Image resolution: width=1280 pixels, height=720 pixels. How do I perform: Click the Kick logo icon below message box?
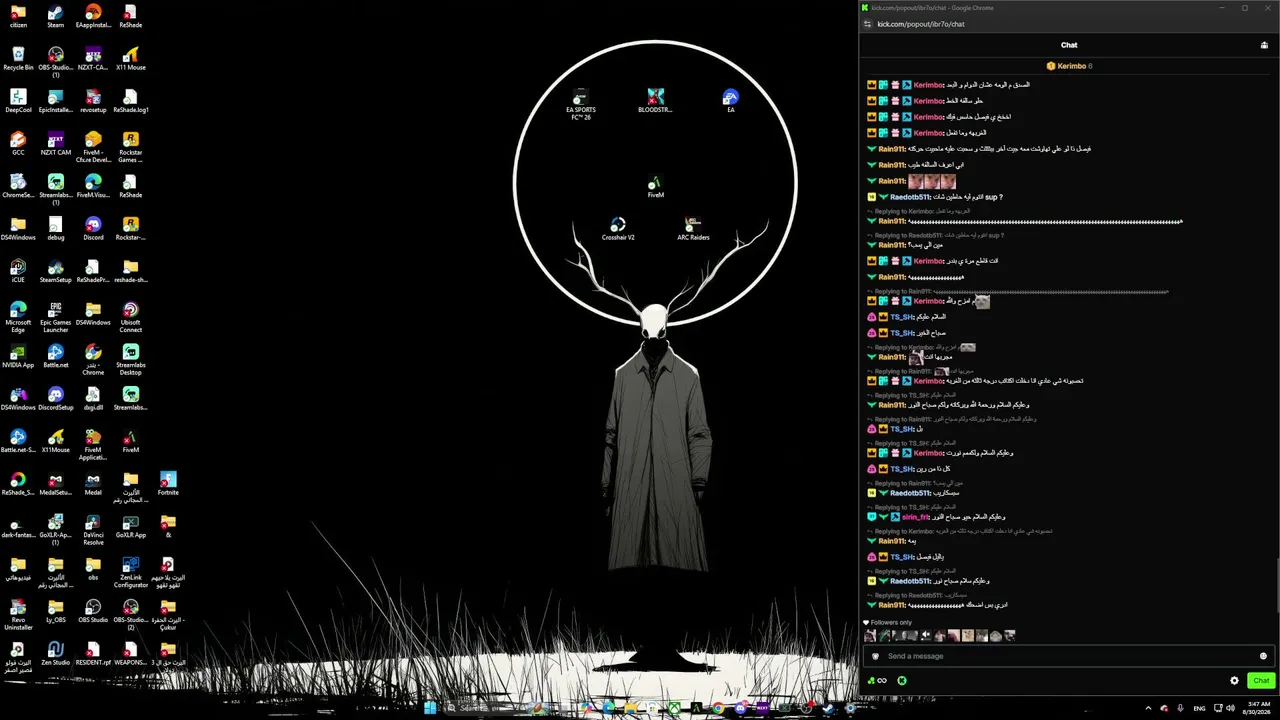902,681
